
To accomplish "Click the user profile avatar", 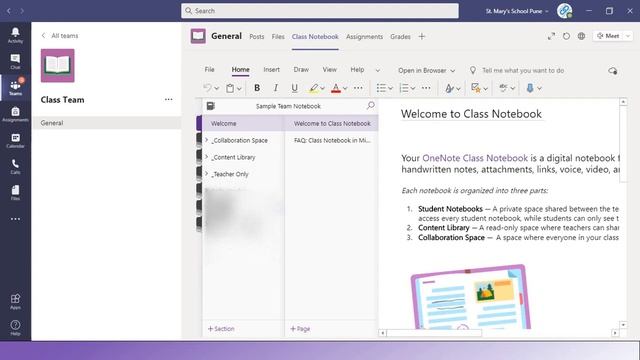I will click(564, 11).
